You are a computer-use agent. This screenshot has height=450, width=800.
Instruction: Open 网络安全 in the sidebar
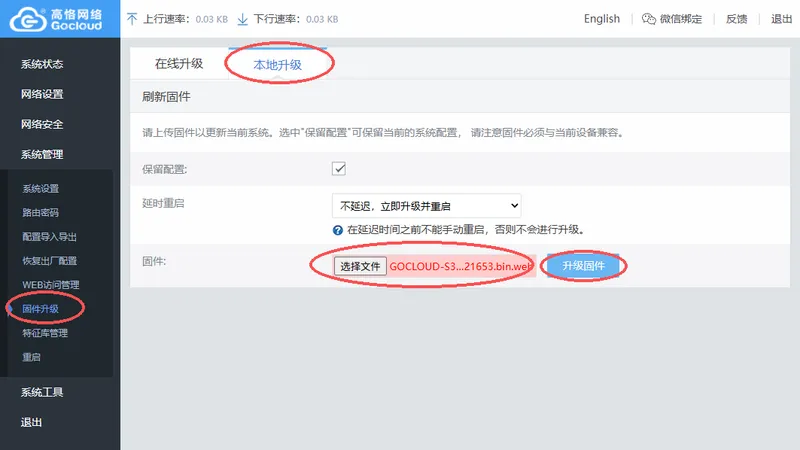[42, 124]
